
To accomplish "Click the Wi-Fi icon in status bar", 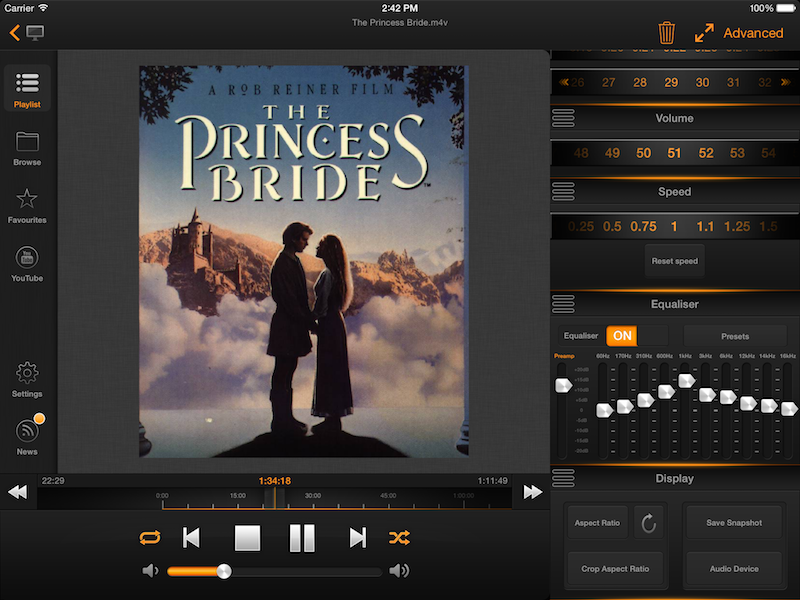I will [x=43, y=8].
